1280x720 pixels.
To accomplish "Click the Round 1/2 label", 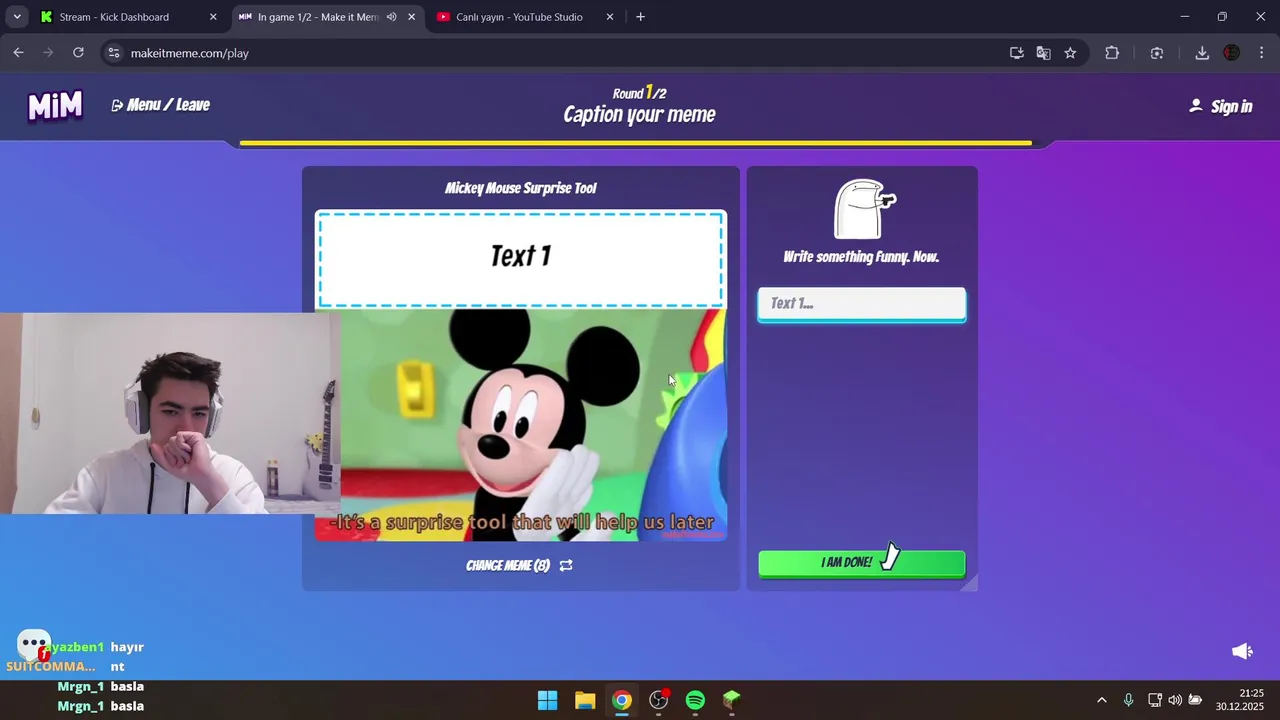I will pyautogui.click(x=639, y=93).
